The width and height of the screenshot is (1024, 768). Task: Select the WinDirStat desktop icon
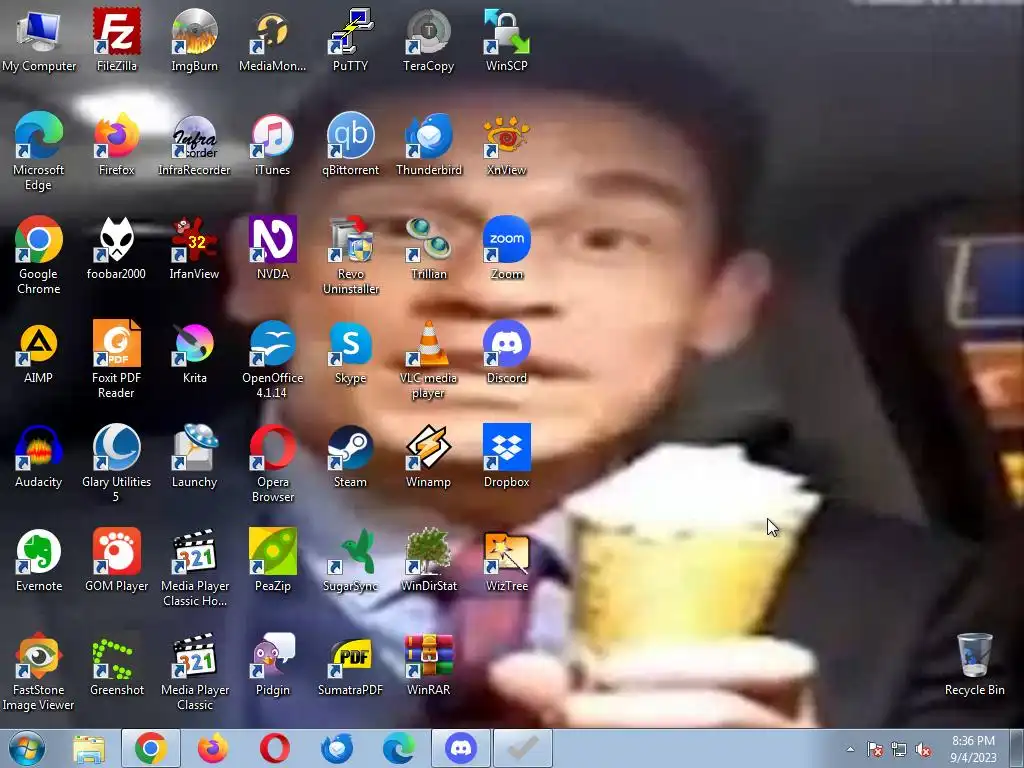click(428, 560)
